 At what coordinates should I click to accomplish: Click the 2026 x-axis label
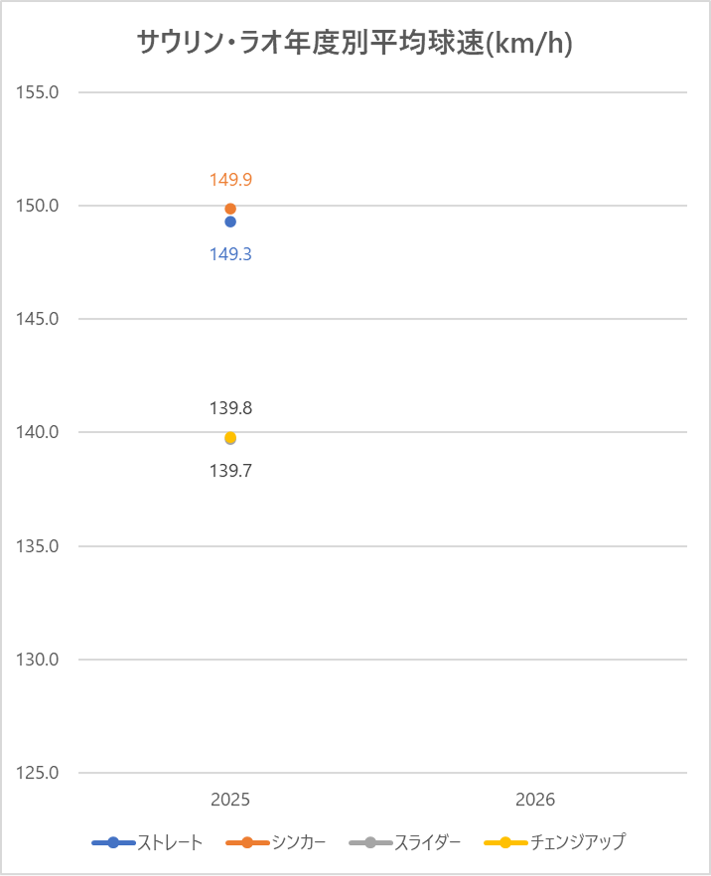(535, 800)
